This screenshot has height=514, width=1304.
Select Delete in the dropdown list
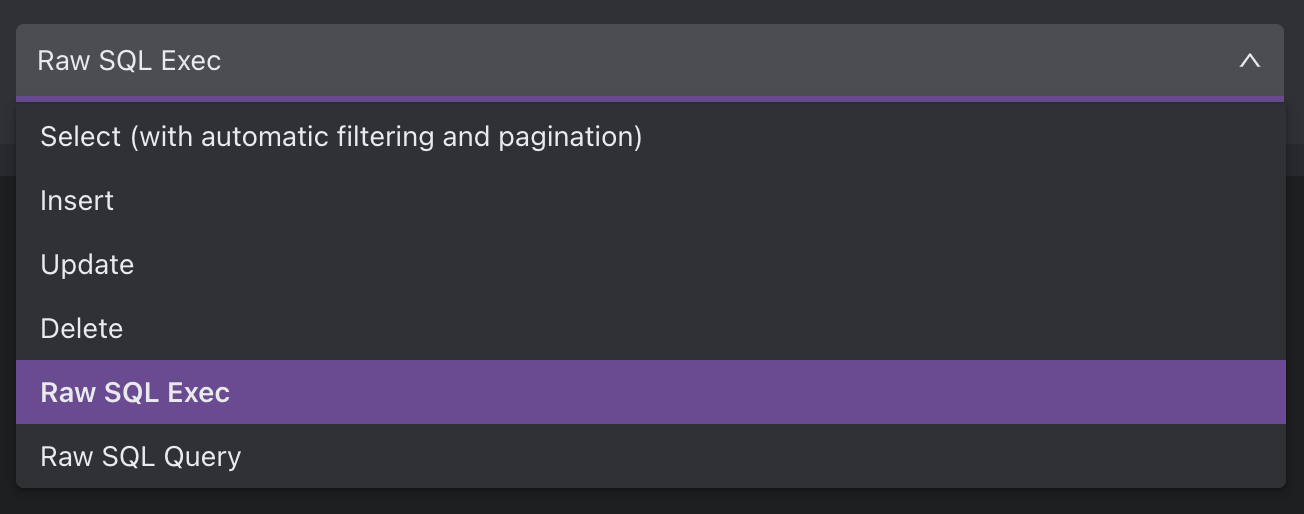point(650,328)
